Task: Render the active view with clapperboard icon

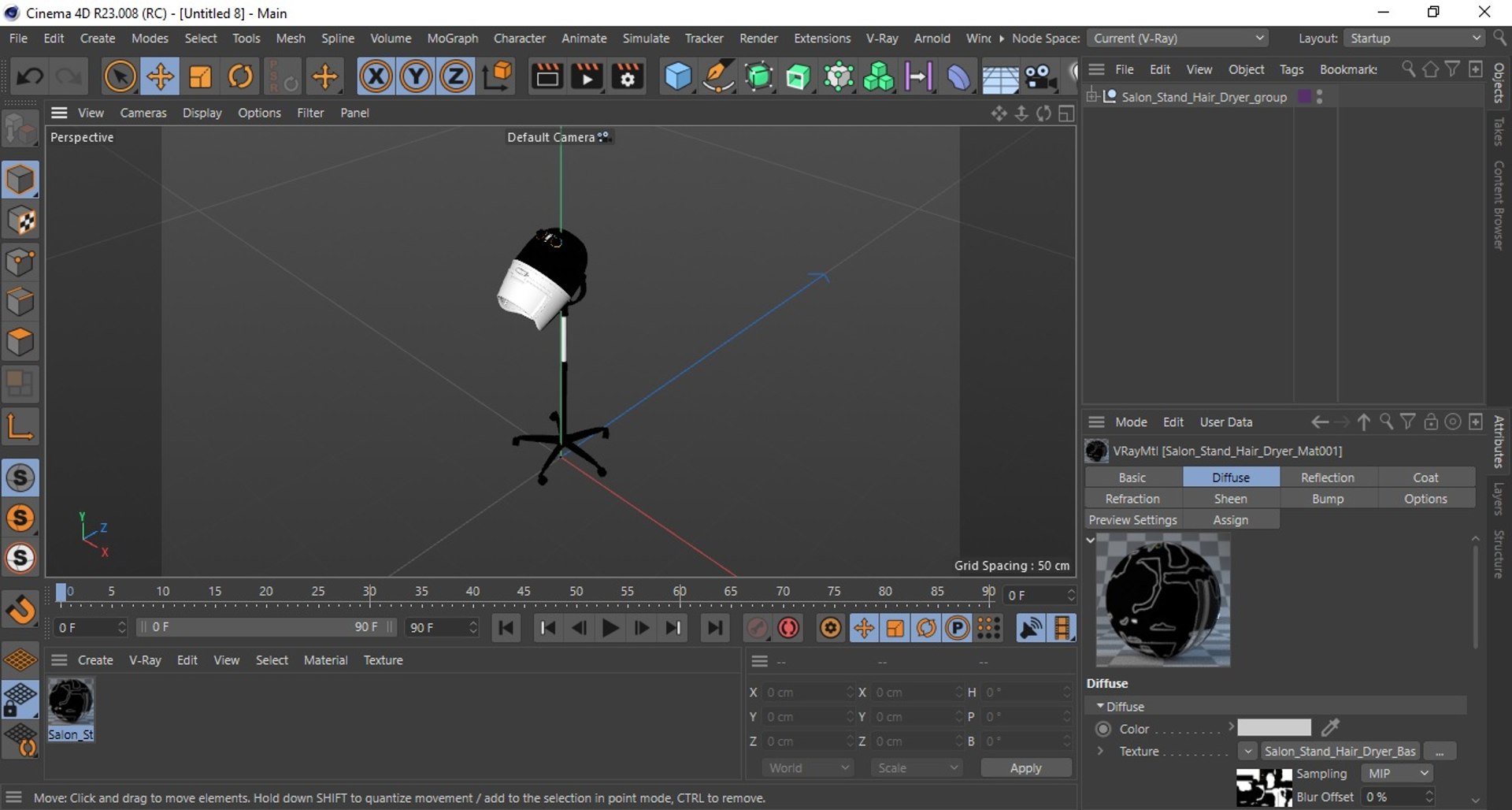Action: tap(547, 77)
